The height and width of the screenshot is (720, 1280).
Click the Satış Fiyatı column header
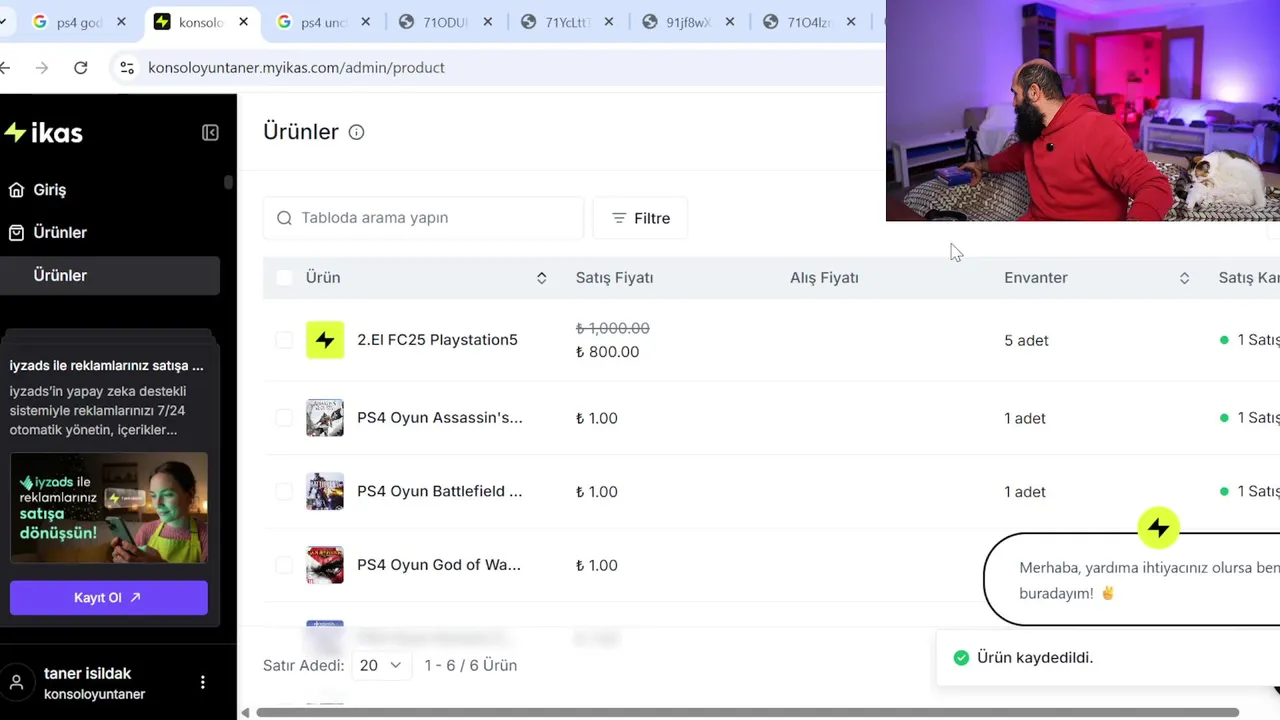pyautogui.click(x=614, y=277)
